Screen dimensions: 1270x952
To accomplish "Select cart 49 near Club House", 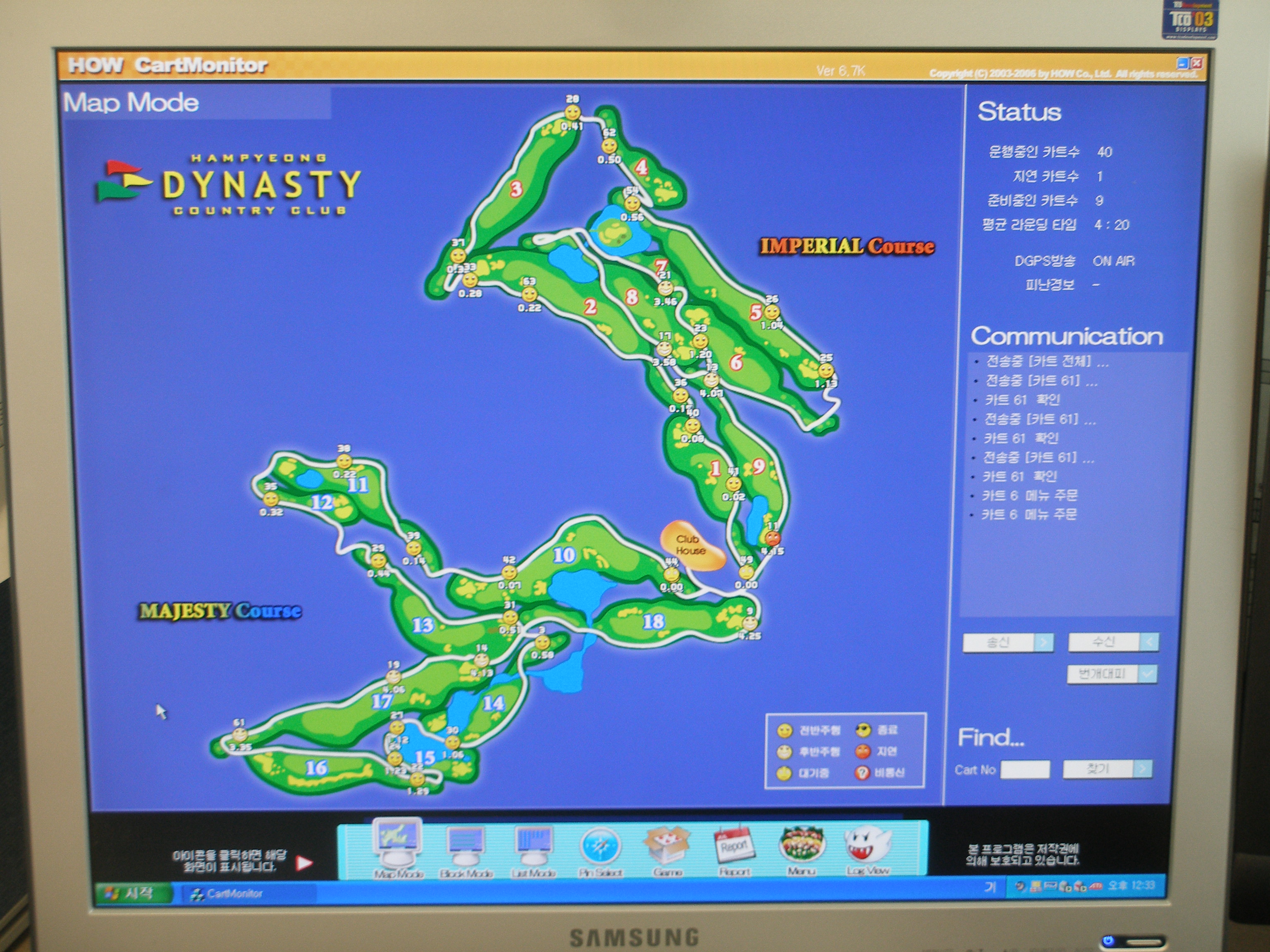I will (746, 572).
